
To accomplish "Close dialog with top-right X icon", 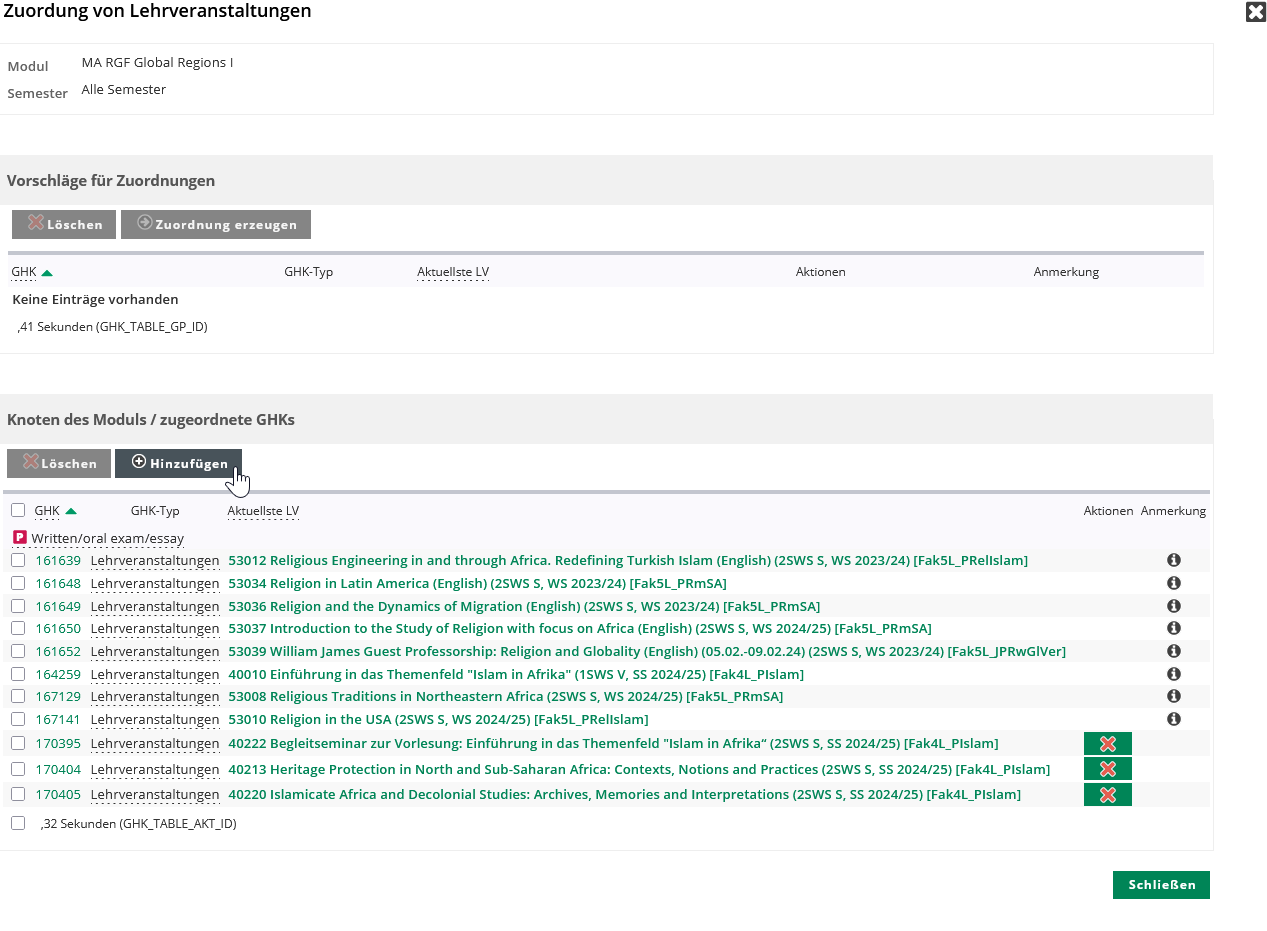I will 1255,12.
